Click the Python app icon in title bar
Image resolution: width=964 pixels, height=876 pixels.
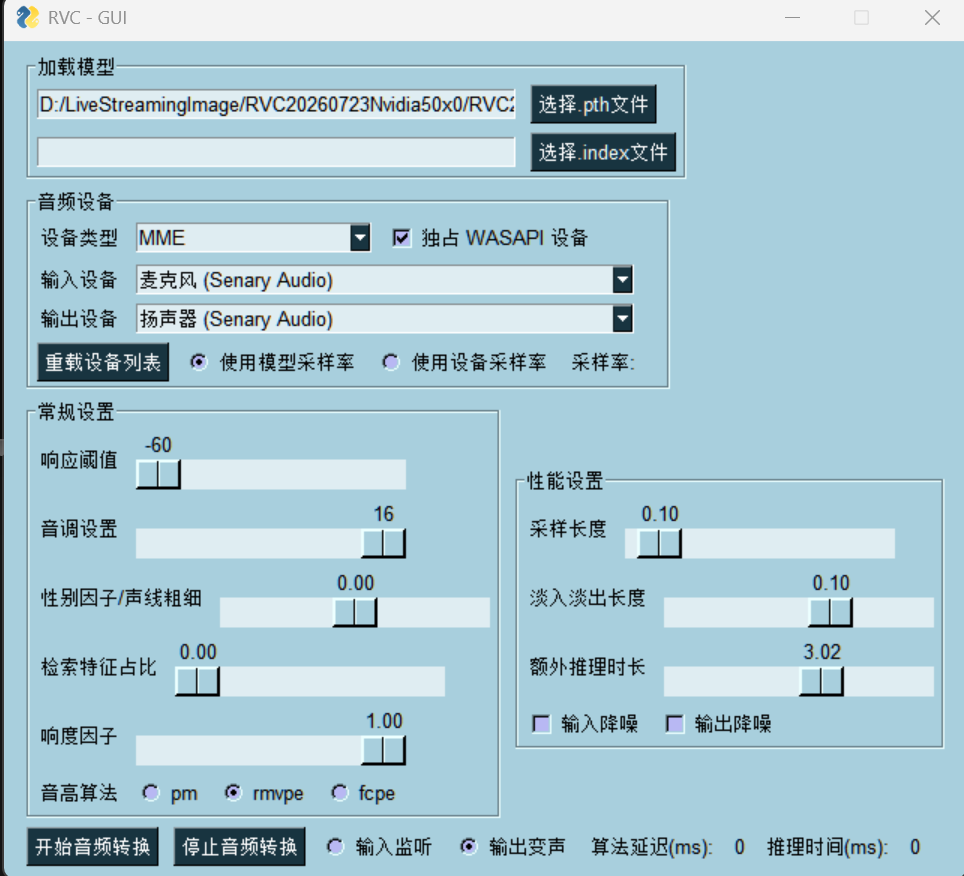click(x=27, y=17)
